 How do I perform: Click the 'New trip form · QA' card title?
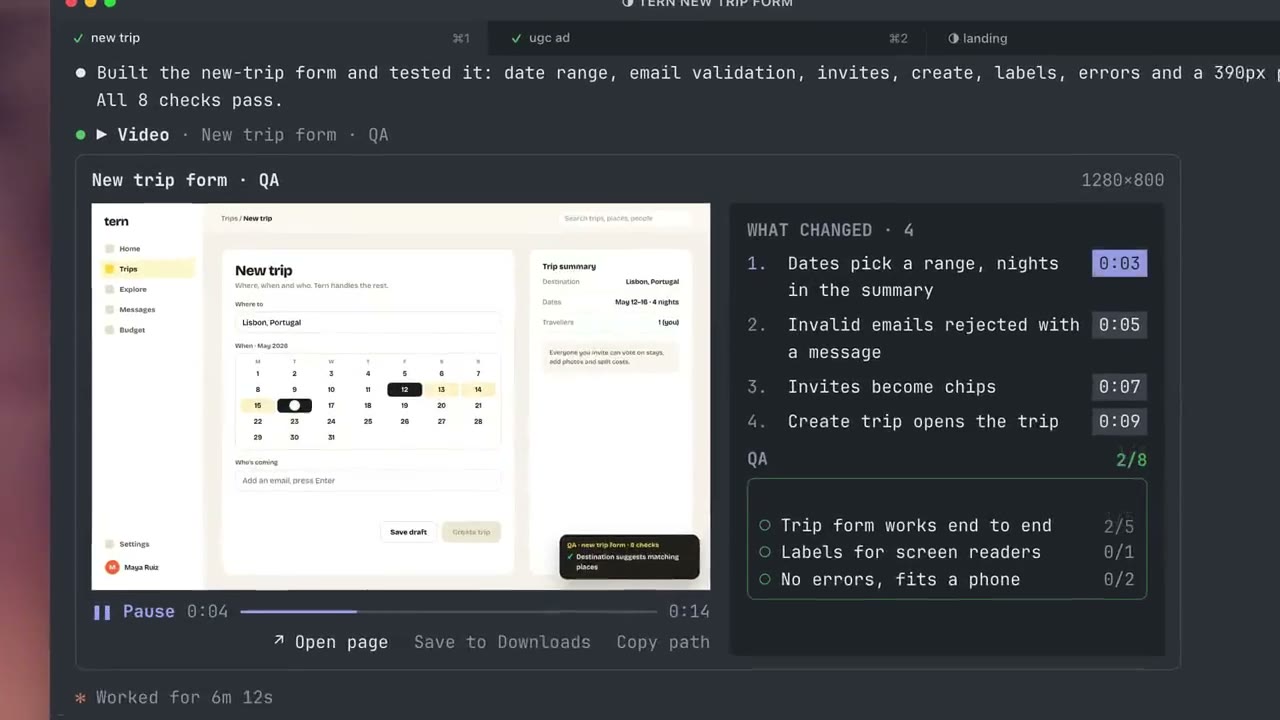click(x=185, y=180)
